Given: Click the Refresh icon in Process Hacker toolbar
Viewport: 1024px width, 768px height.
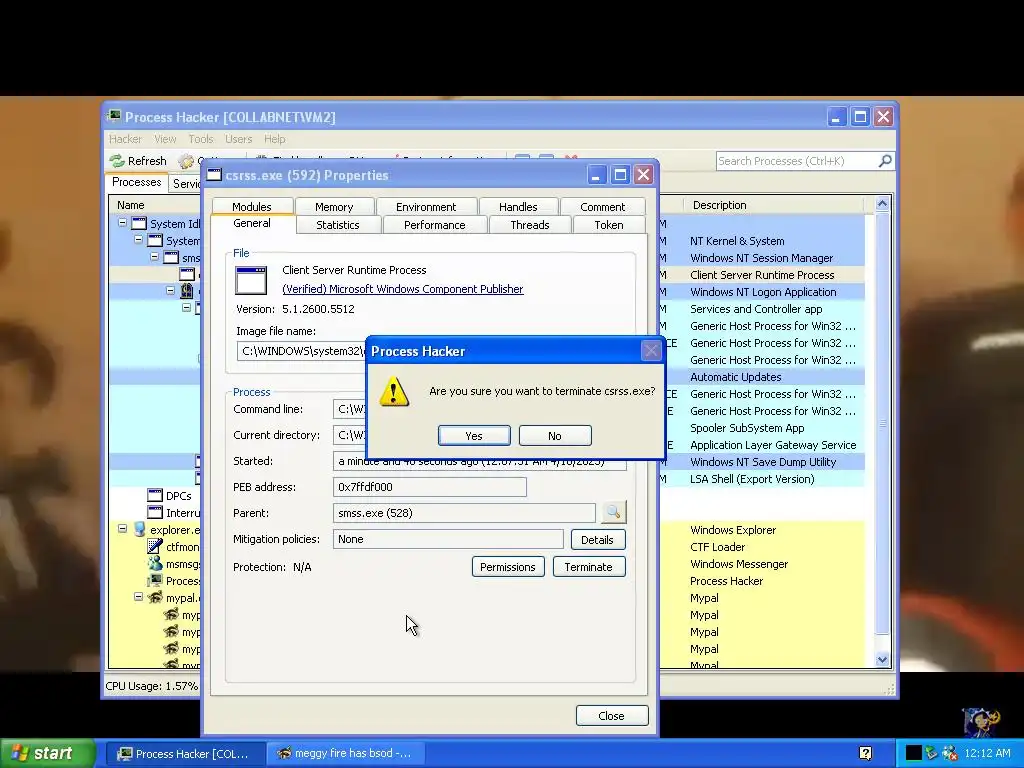Looking at the screenshot, I should click(118, 161).
